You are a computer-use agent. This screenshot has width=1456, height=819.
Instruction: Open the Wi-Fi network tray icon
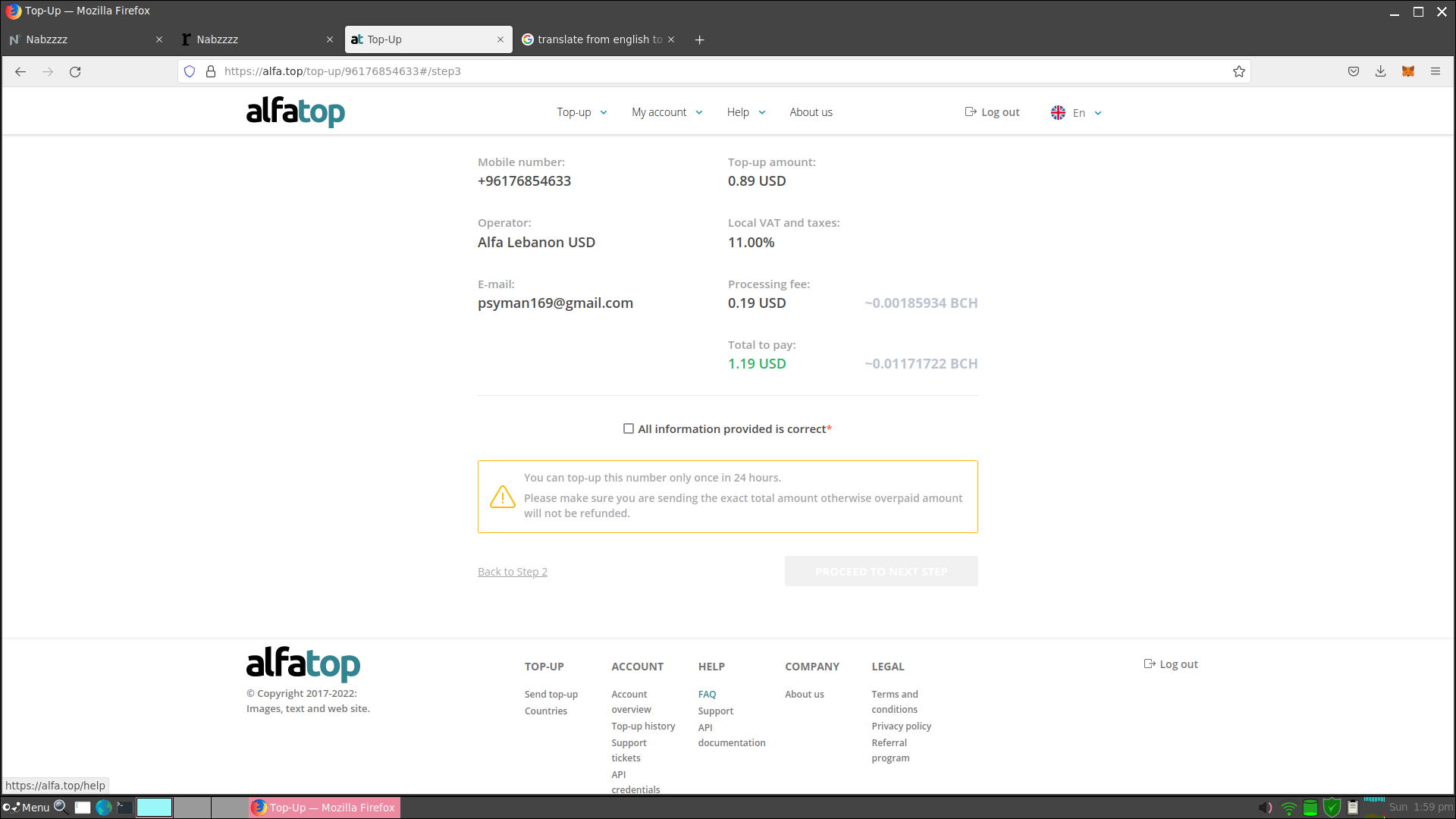click(x=1288, y=808)
